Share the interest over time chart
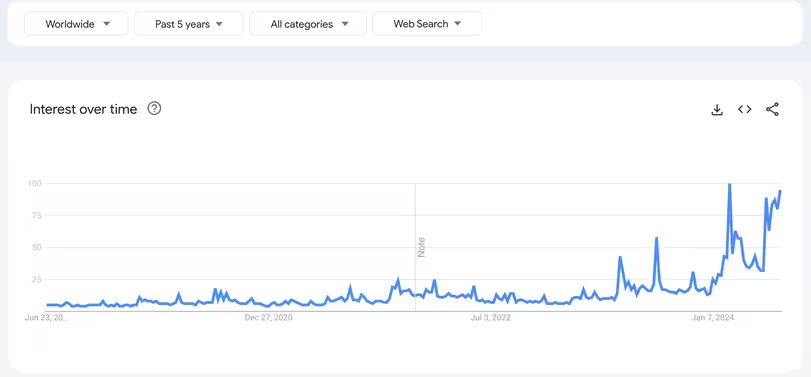Image resolution: width=811 pixels, height=377 pixels. coord(772,109)
